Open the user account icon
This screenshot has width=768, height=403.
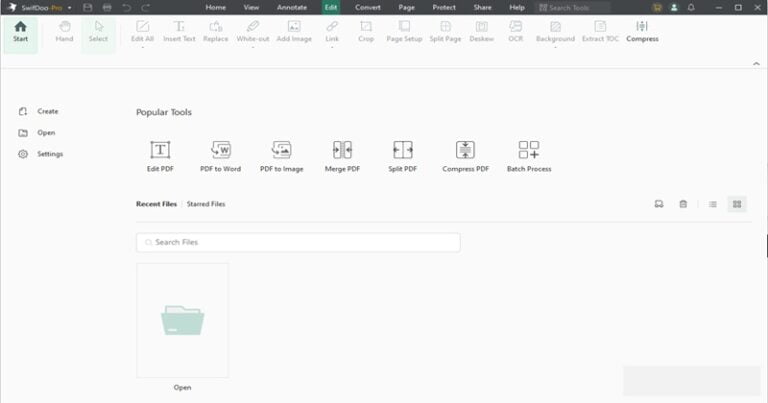pos(674,7)
